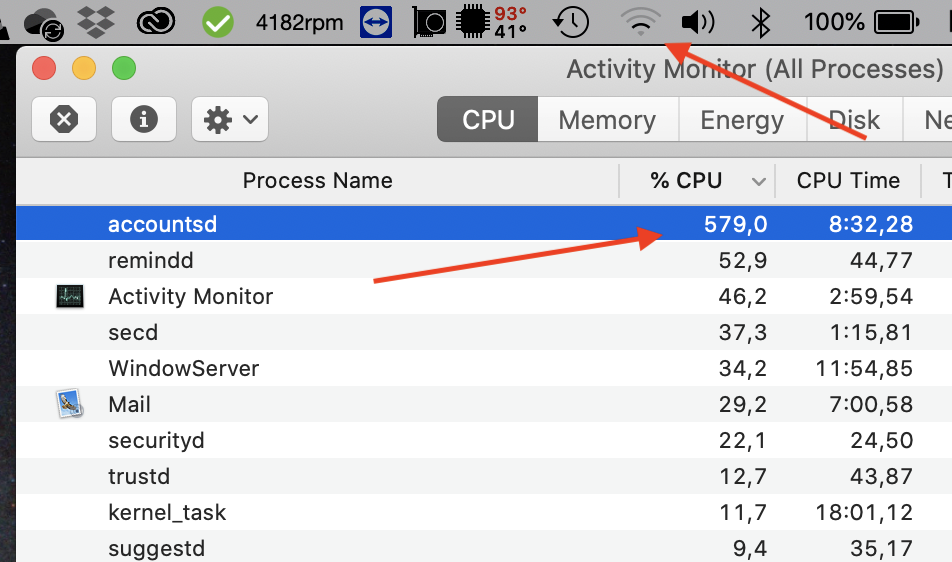The width and height of the screenshot is (952, 562).
Task: Select the CPU tab
Action: (x=488, y=120)
